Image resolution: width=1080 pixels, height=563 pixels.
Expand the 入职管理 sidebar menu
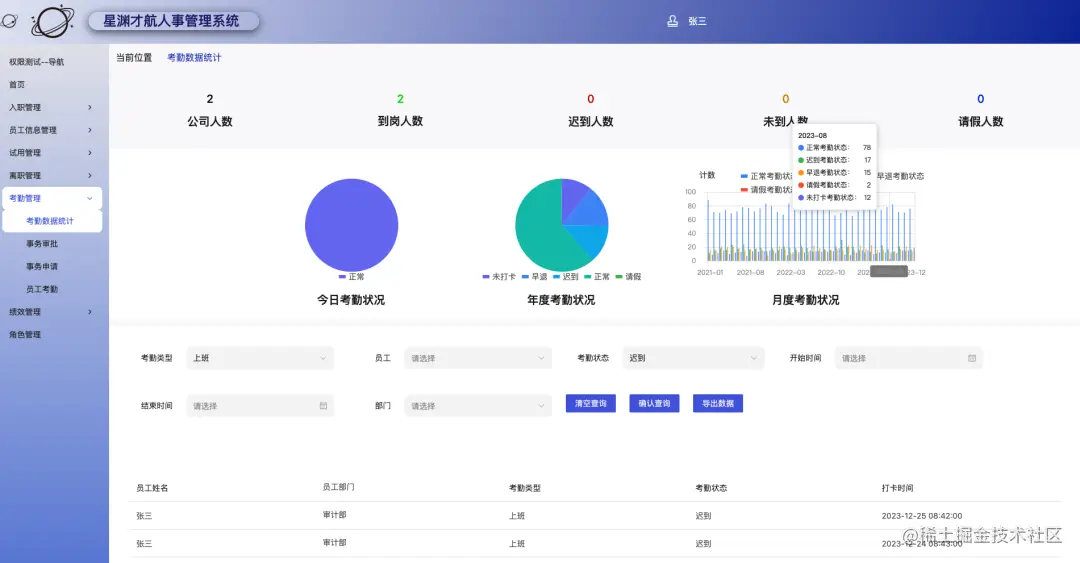[50, 108]
